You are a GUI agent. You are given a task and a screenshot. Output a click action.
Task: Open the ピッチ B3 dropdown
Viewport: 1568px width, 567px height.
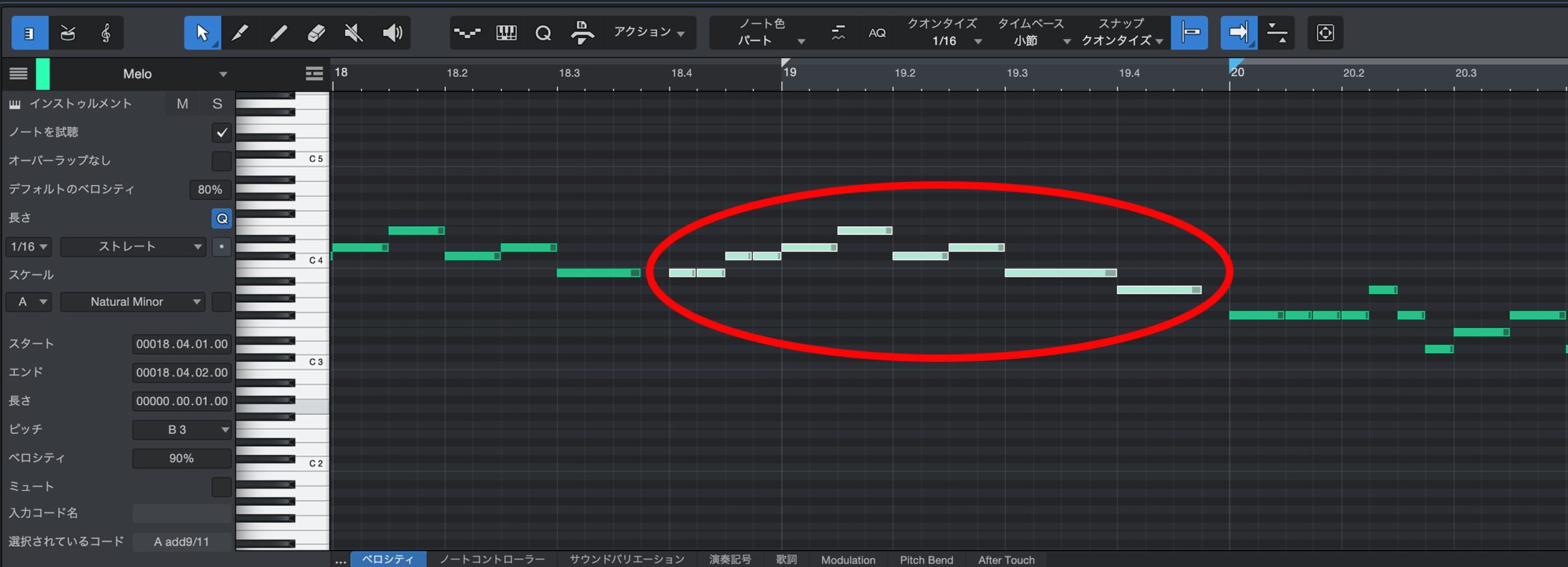[x=182, y=430]
